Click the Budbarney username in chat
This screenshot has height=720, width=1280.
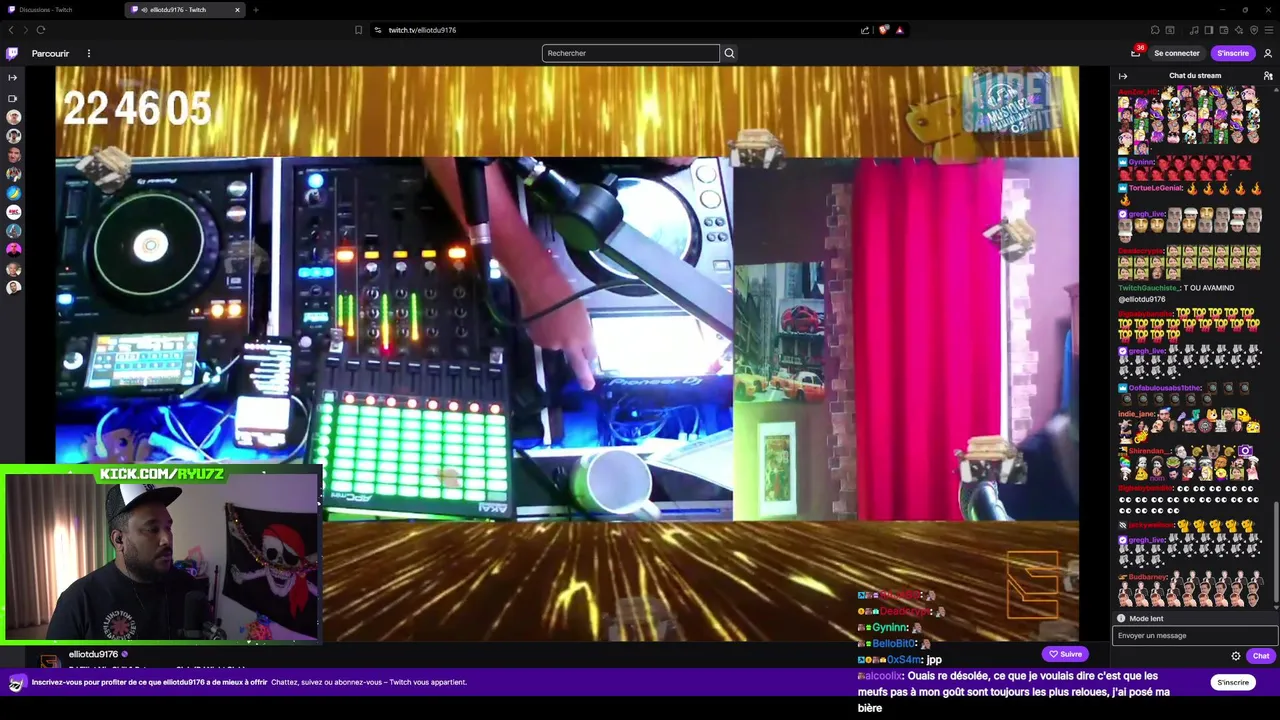pyautogui.click(x=1148, y=577)
